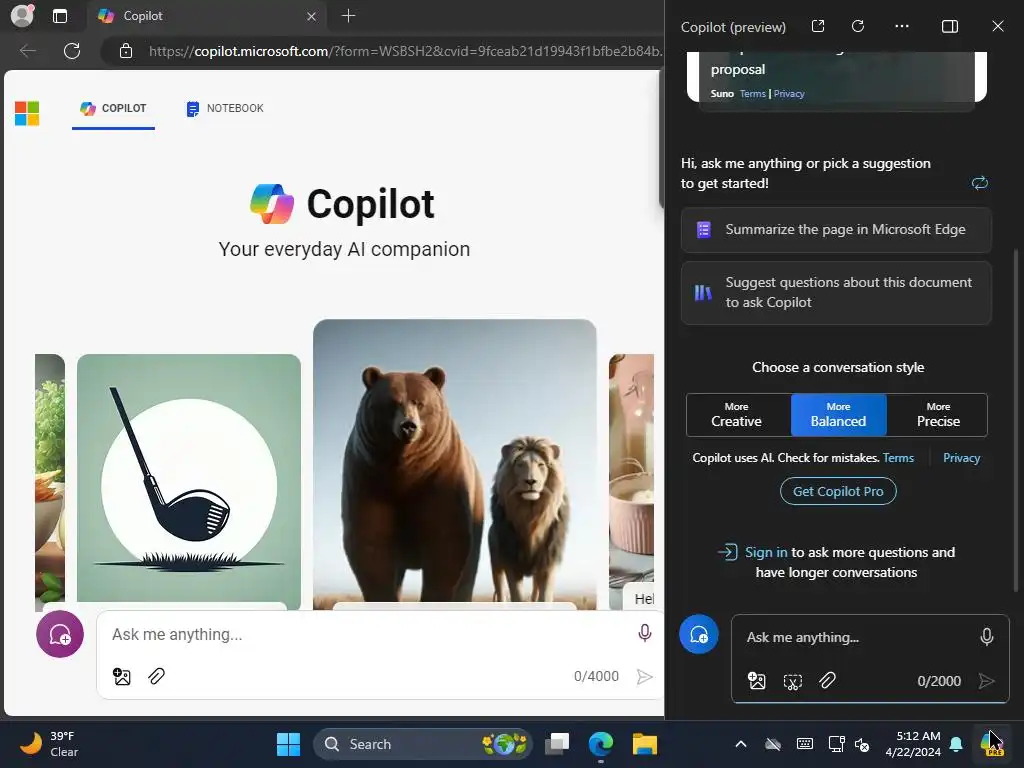Click the Sign in link

click(x=766, y=552)
